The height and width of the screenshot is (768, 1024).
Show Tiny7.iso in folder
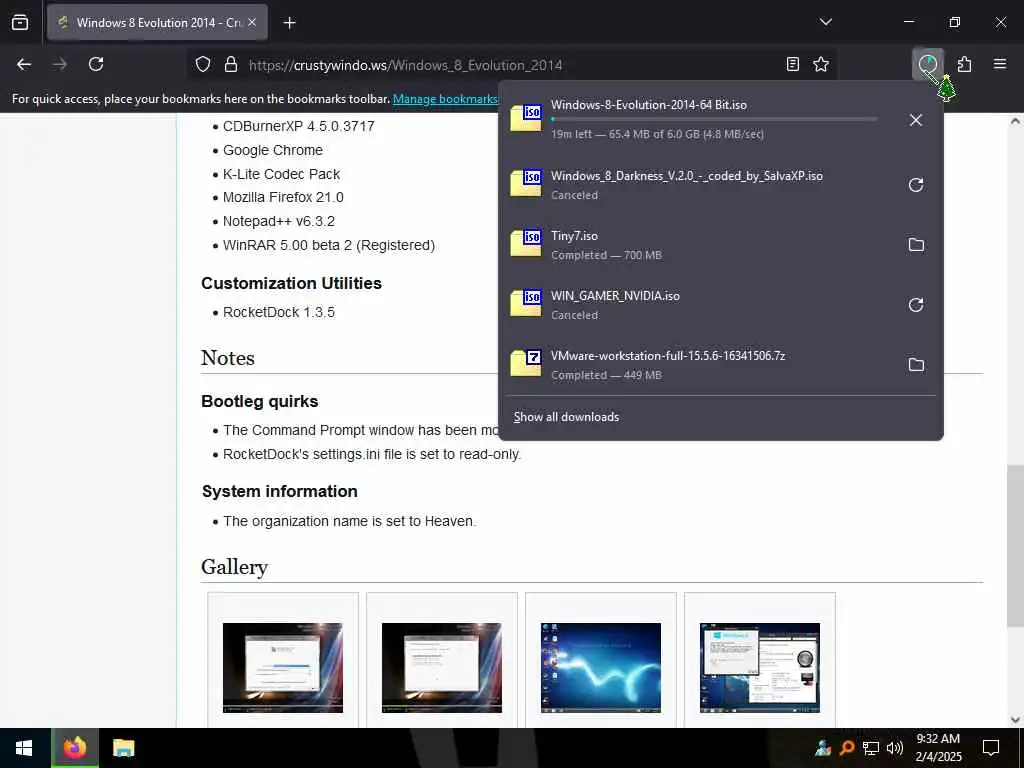coord(916,245)
